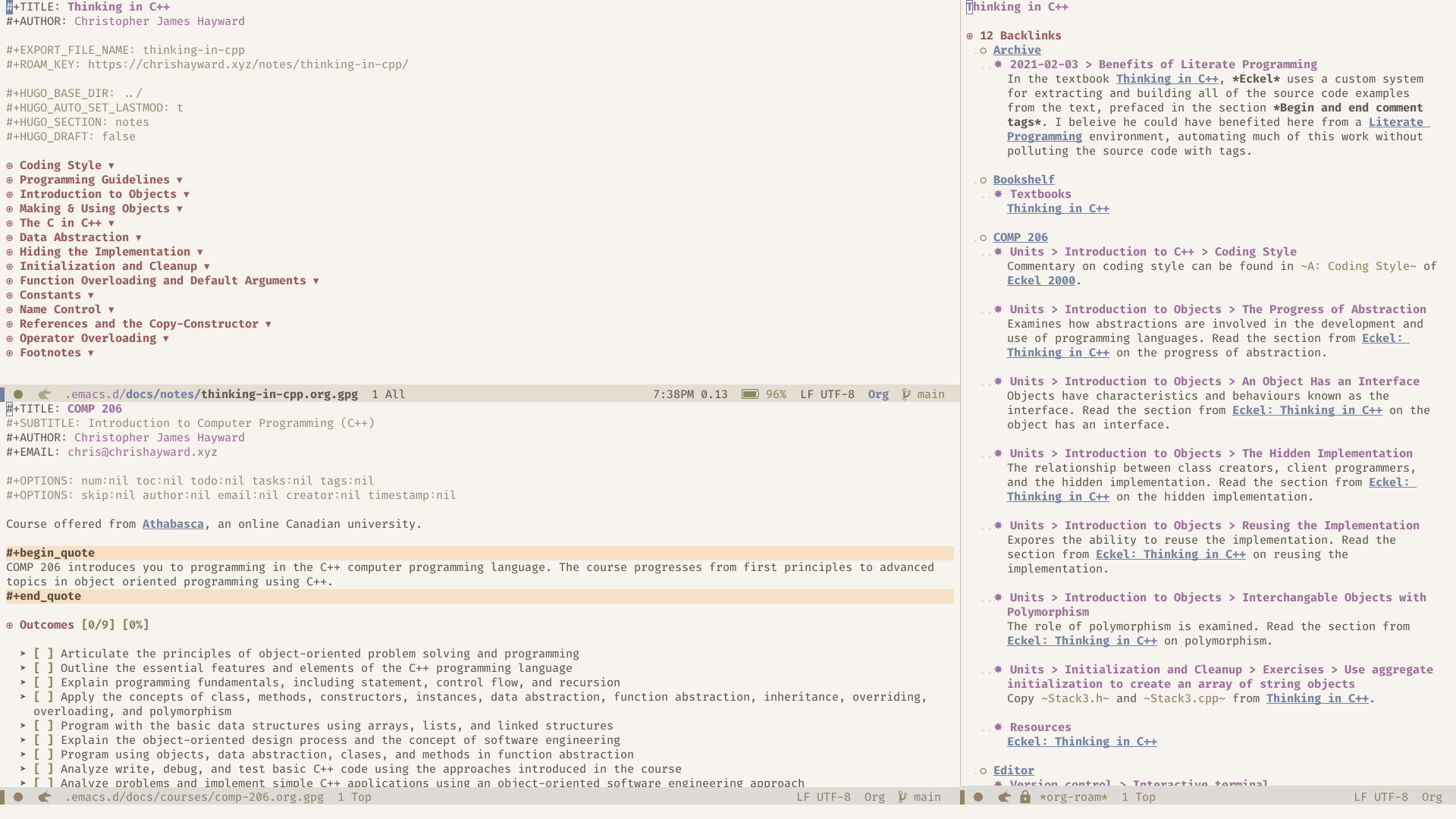Click the LF line-ending indicator in status bar
Viewport: 1456px width, 819px height.
807,393
